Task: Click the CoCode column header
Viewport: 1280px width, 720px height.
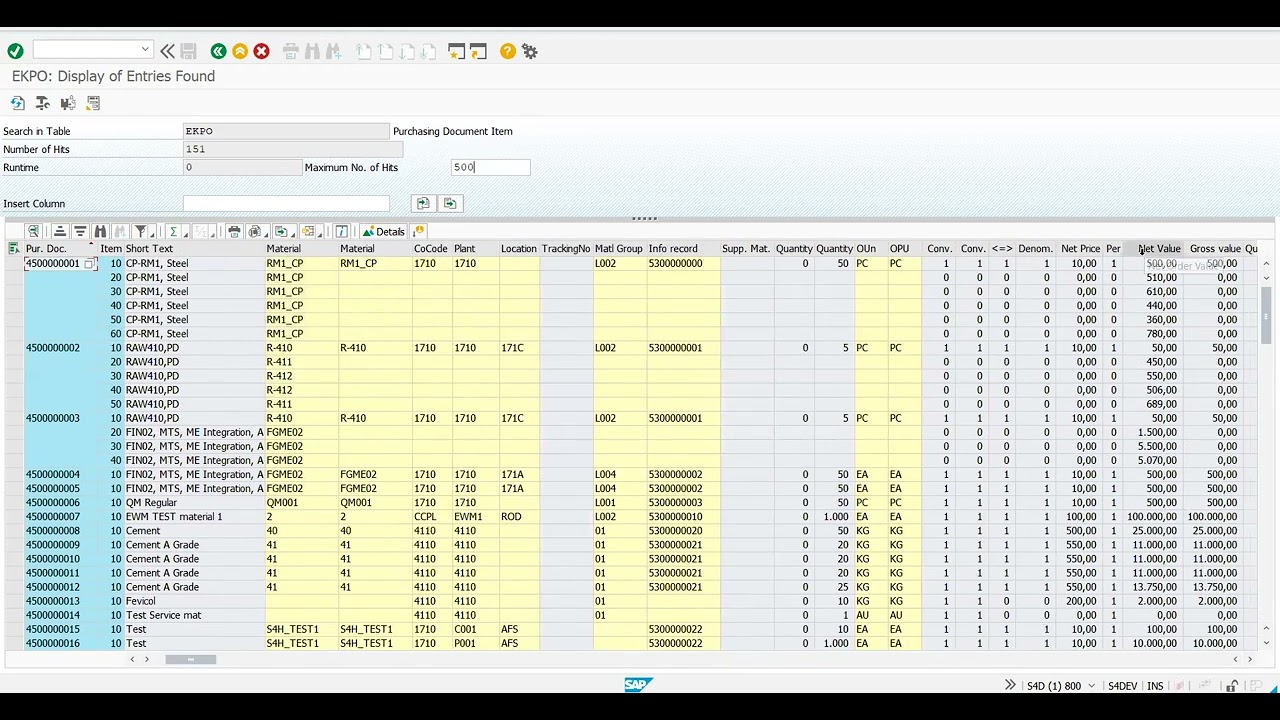Action: (x=430, y=248)
